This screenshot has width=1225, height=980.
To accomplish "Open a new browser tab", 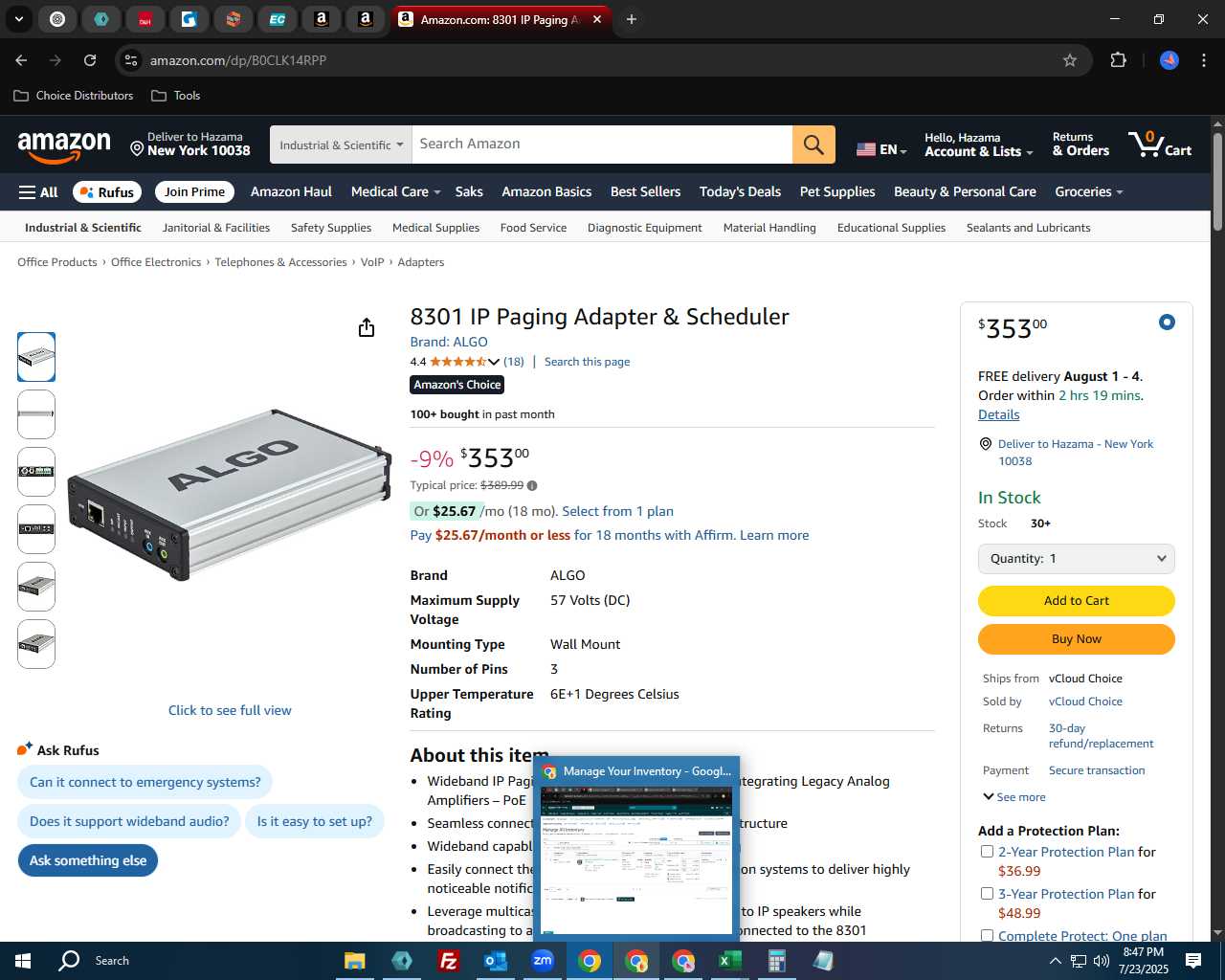I will 632,19.
